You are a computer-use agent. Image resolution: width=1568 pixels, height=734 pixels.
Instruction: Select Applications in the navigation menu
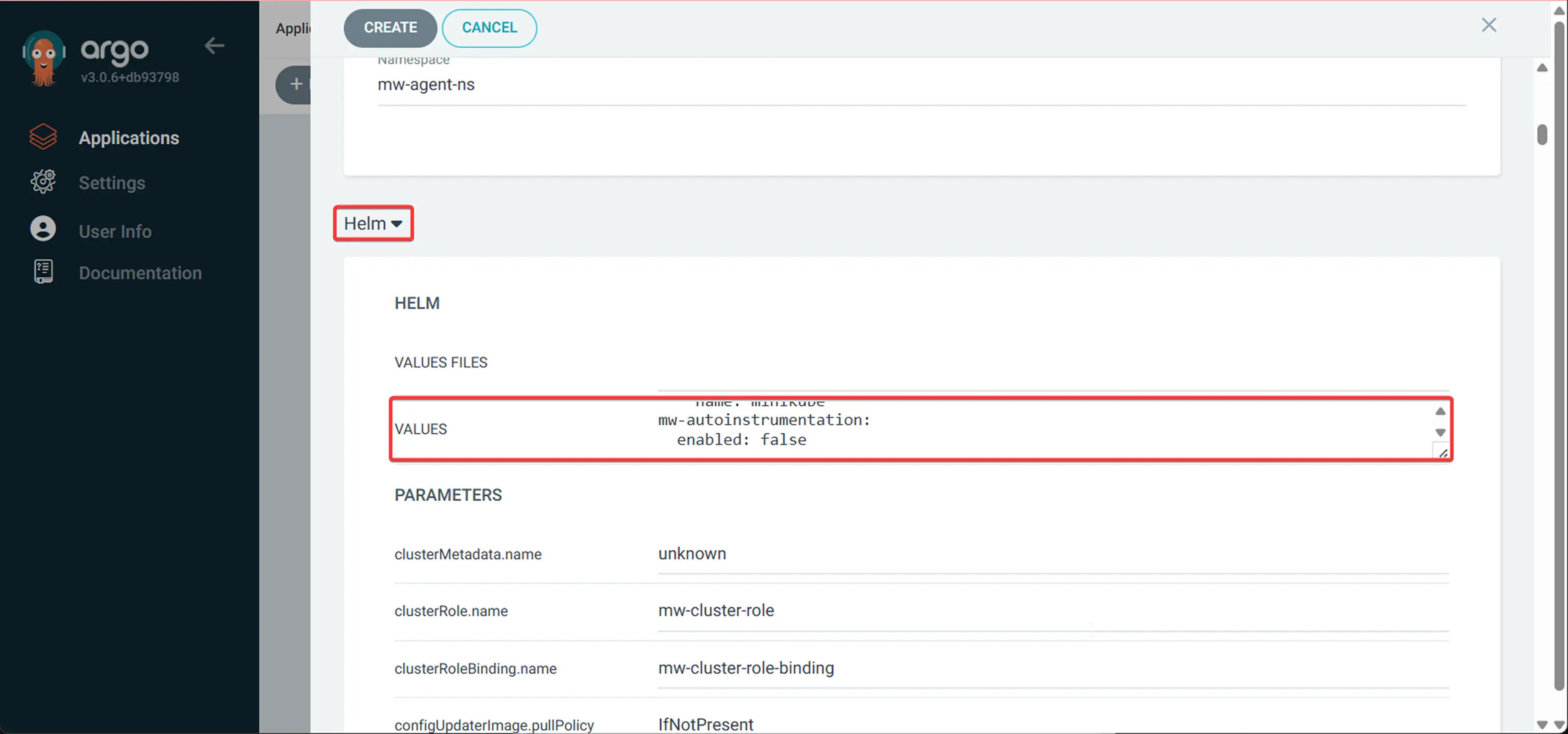point(128,137)
